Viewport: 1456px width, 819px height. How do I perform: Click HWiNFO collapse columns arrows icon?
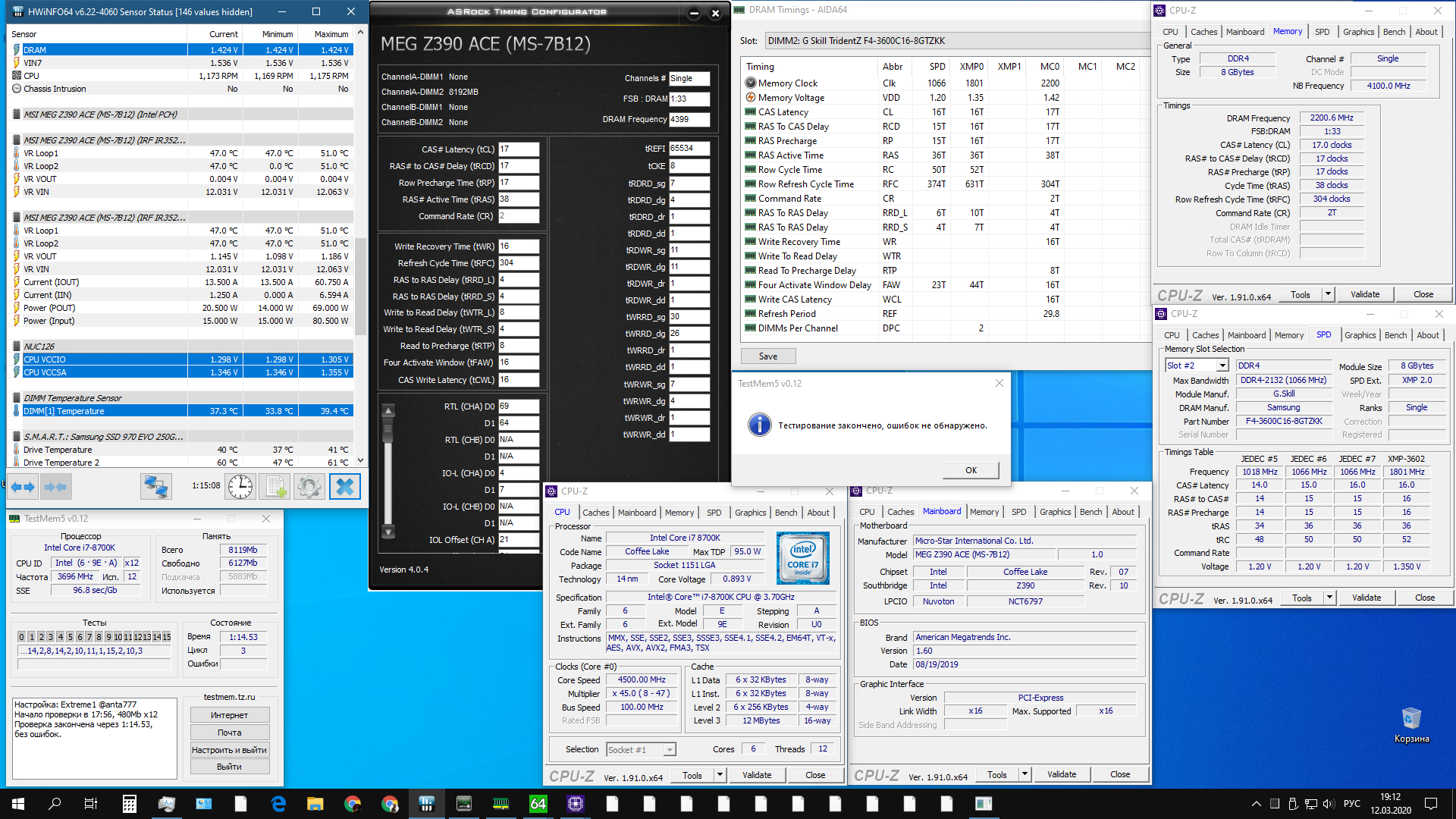[55, 487]
